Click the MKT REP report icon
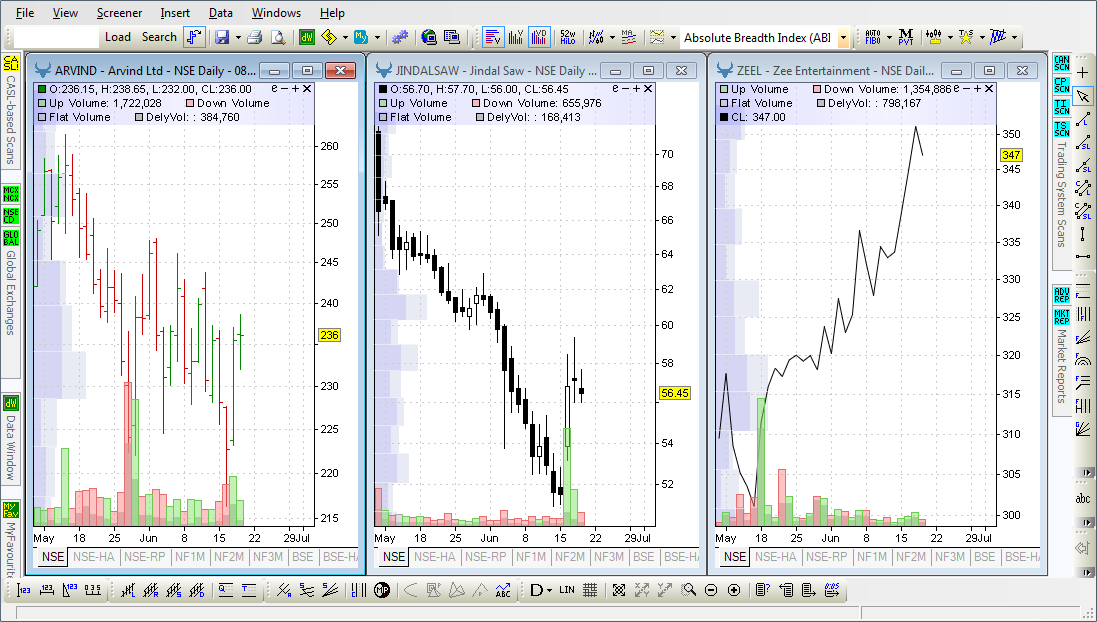 coord(1061,316)
